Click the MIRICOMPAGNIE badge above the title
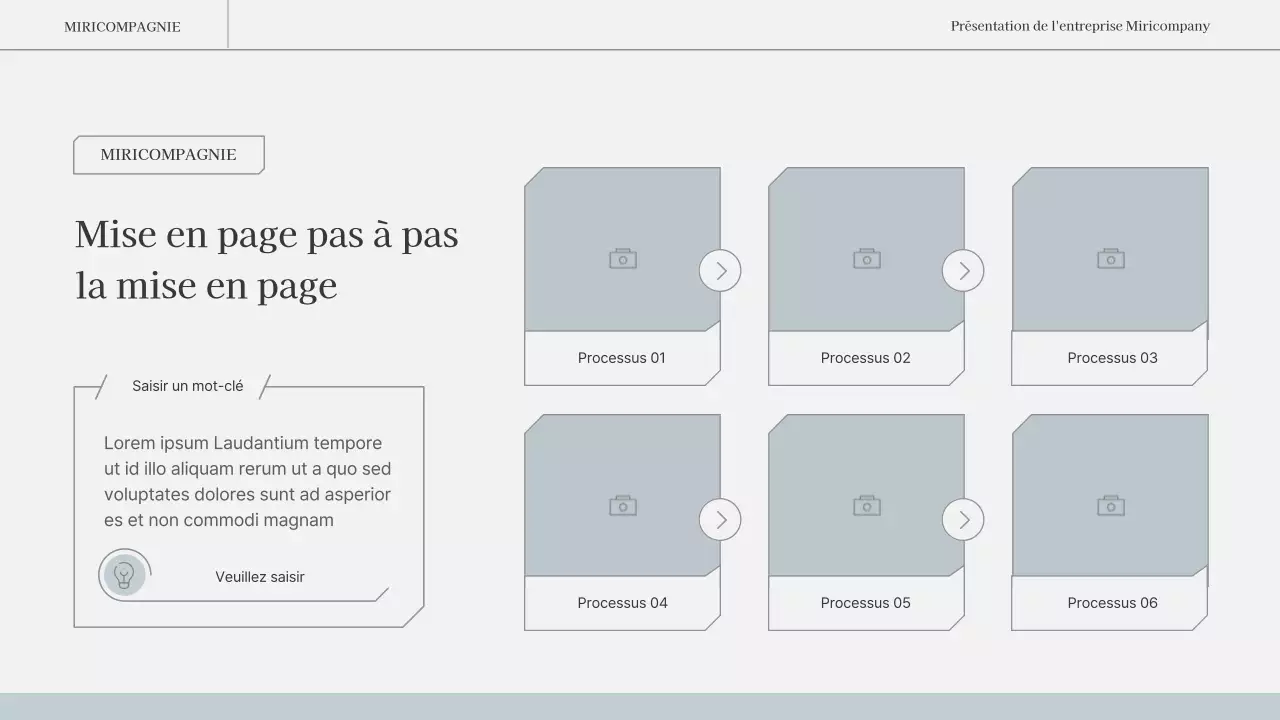The width and height of the screenshot is (1280, 720). 168,155
